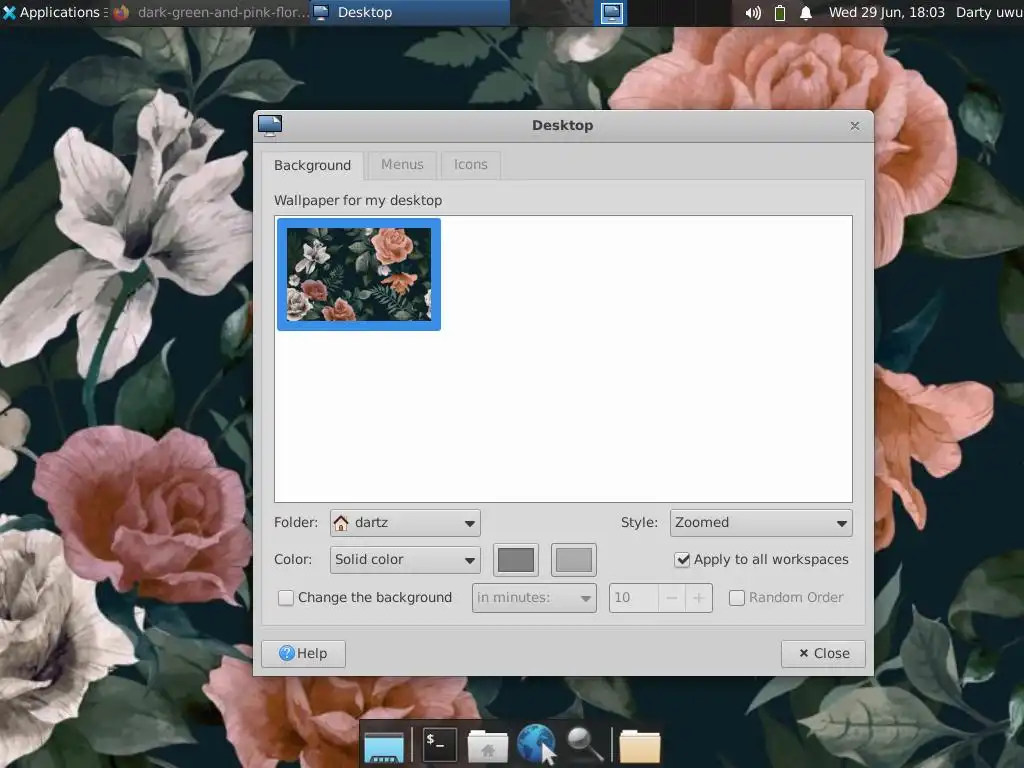
Task: Open the Folder dartz dropdown
Action: point(405,523)
